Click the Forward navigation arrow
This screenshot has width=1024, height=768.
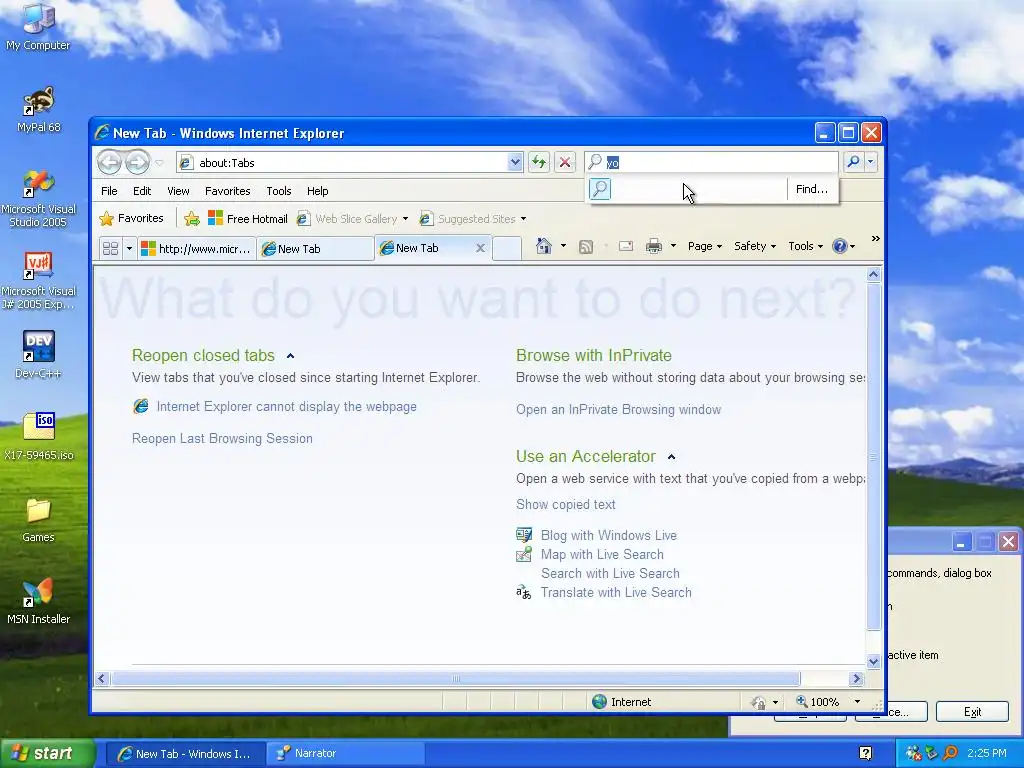137,162
